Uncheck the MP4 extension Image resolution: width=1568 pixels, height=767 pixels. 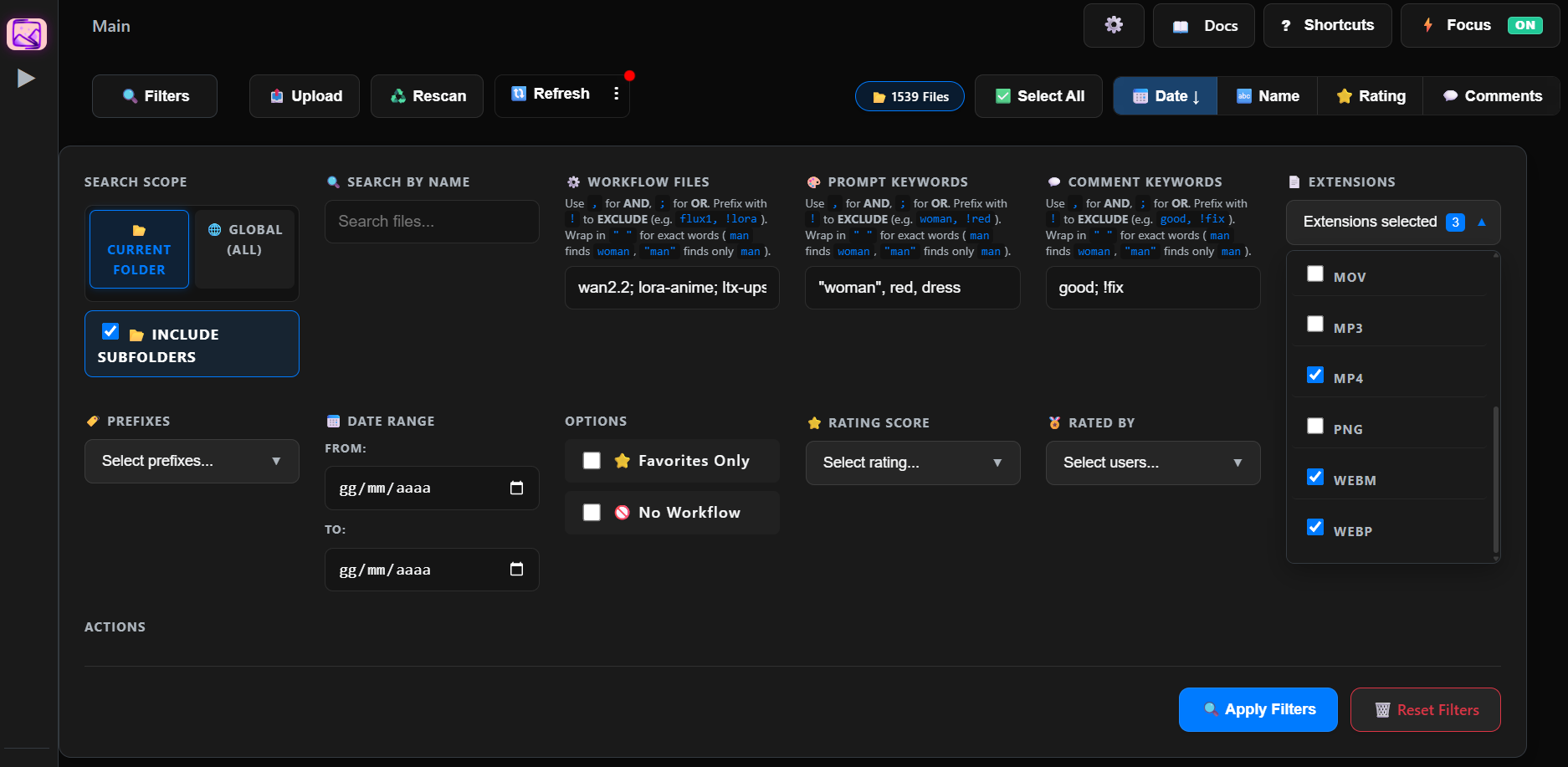(x=1315, y=375)
